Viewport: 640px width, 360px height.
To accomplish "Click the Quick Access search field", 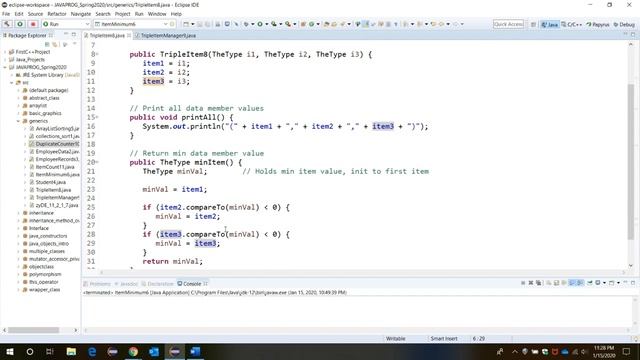I will click(x=508, y=24).
